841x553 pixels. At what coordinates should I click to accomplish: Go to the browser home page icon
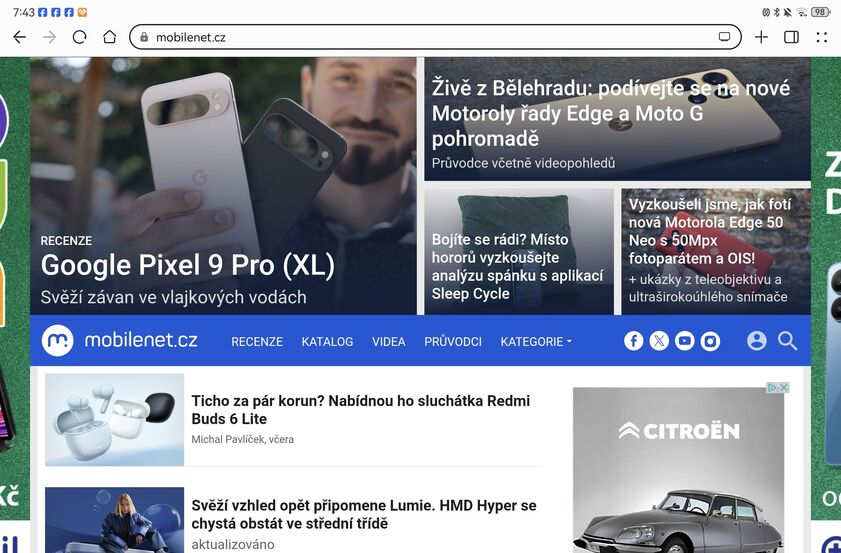click(x=109, y=37)
